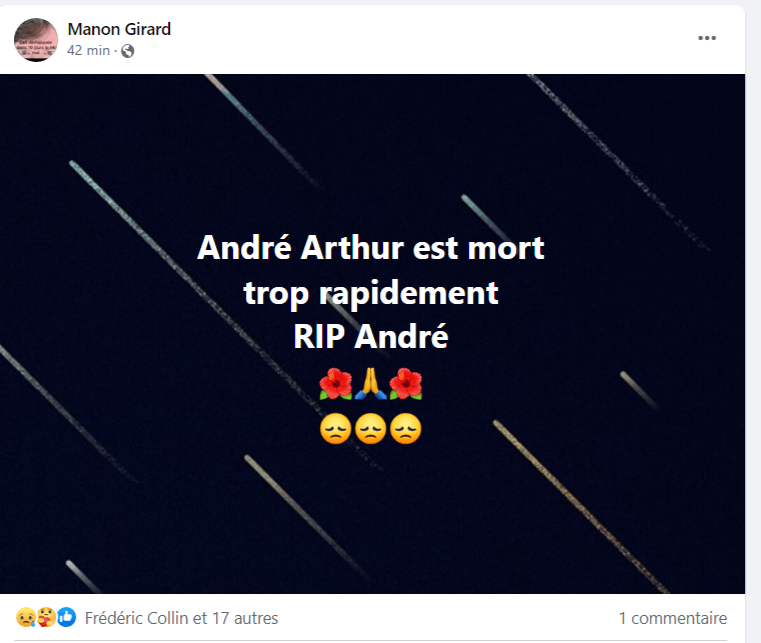Open the 1 commentaire link

[673, 618]
